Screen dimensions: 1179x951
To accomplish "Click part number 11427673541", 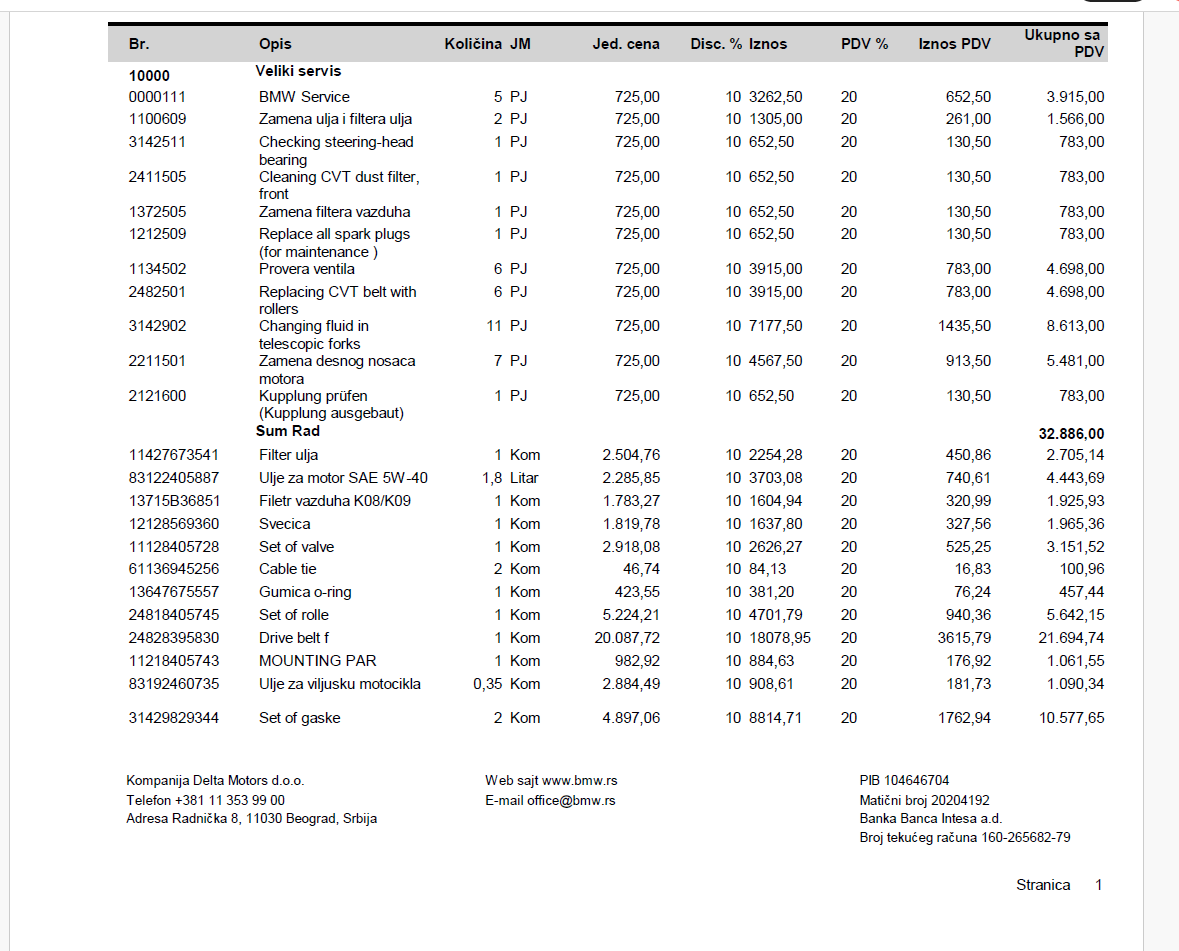I will coord(174,455).
